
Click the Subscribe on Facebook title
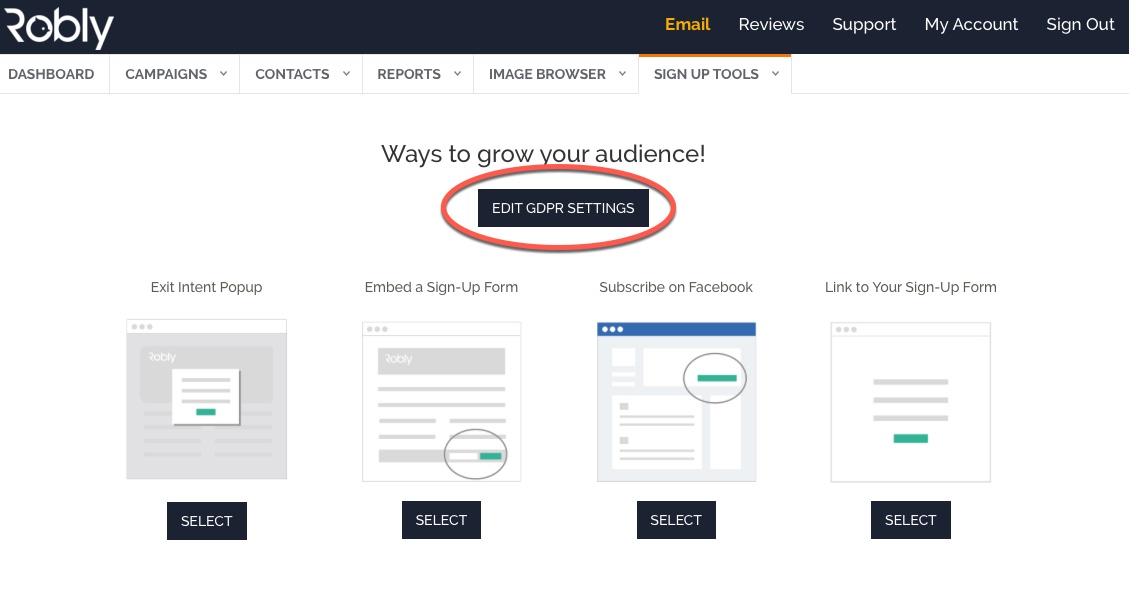click(x=676, y=287)
